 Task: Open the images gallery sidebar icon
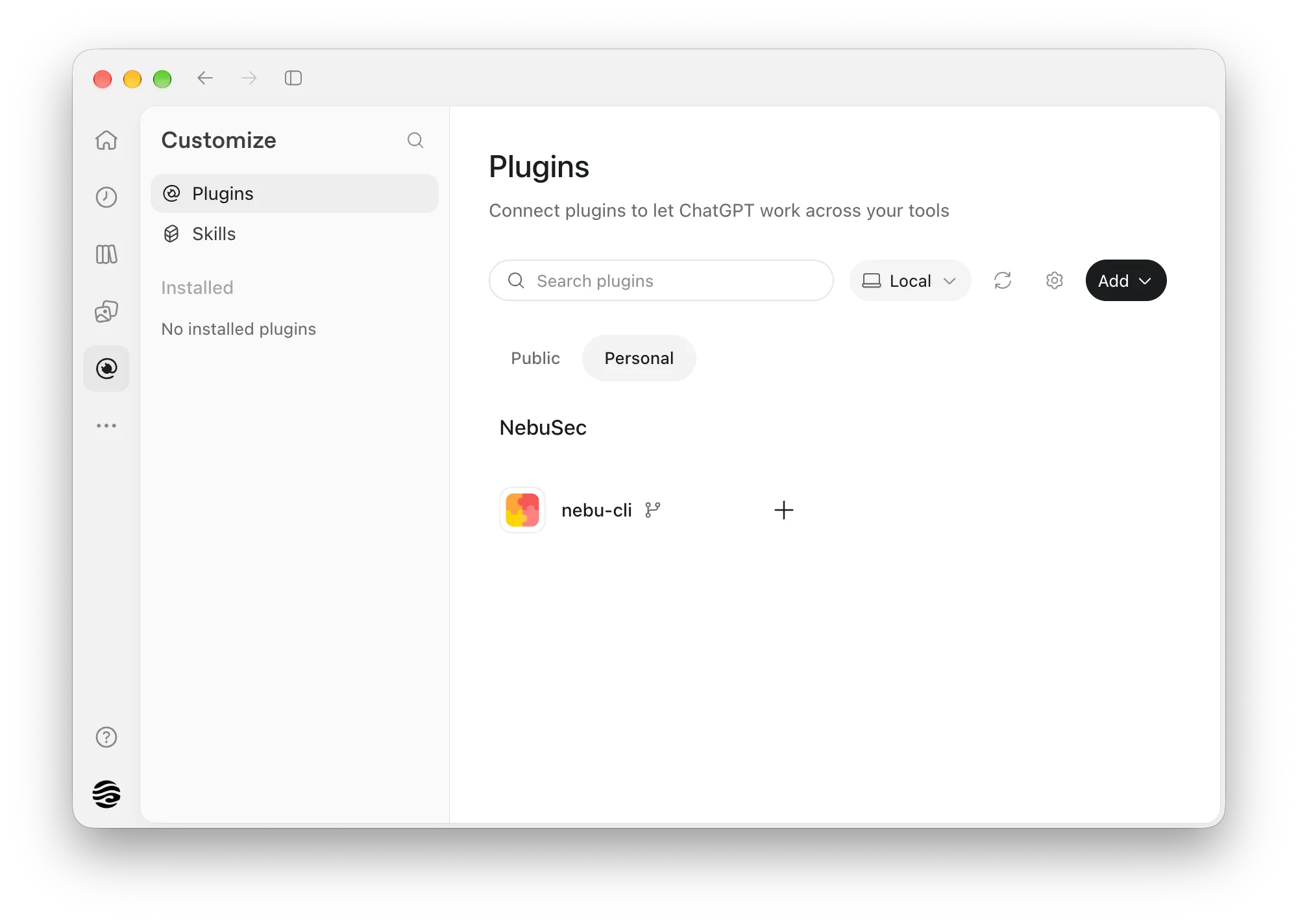(106, 311)
